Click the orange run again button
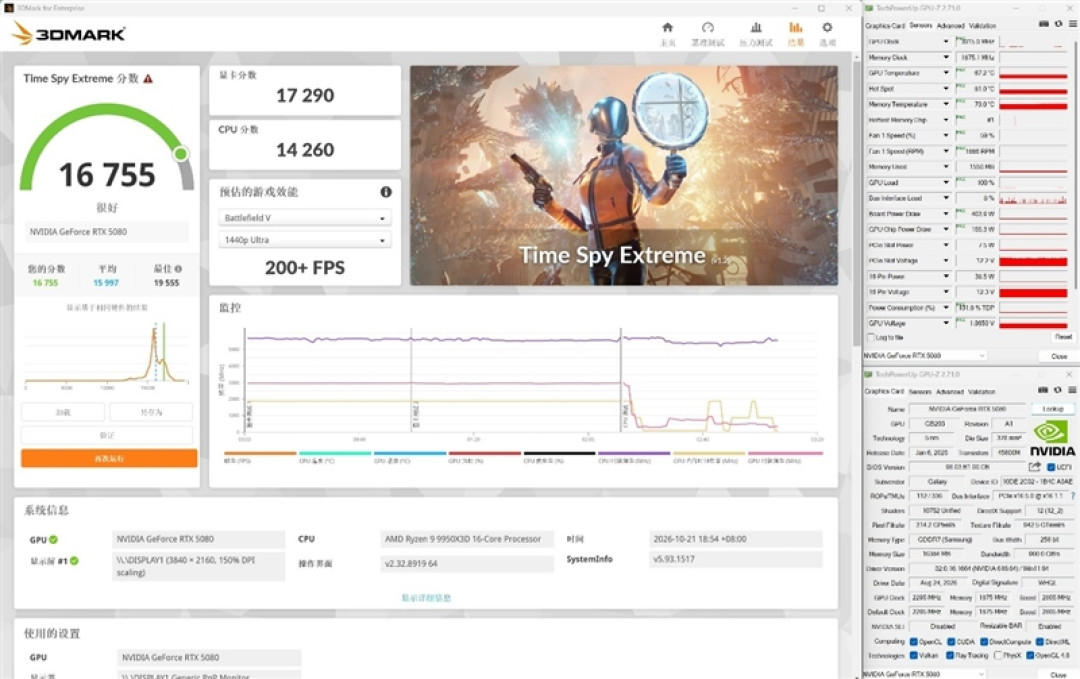Viewport: 1080px width, 679px height. point(109,458)
